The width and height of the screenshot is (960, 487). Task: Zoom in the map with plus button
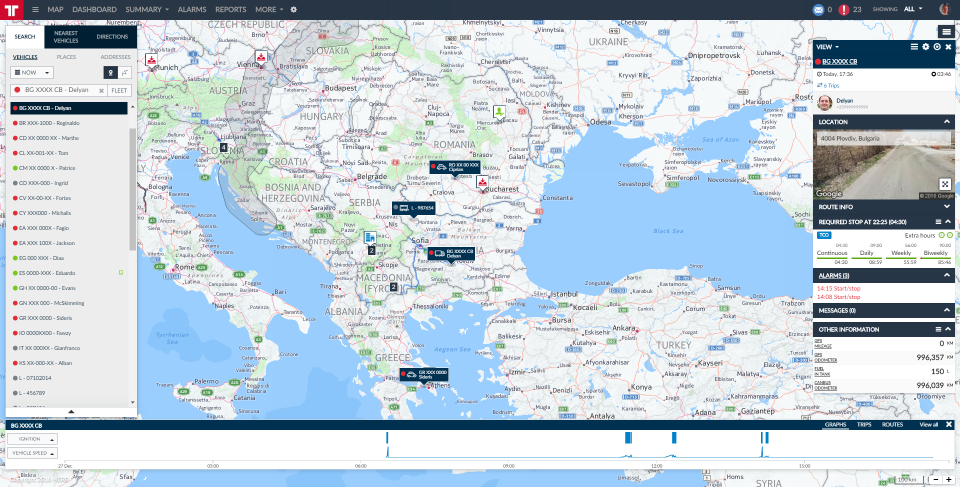tap(948, 479)
